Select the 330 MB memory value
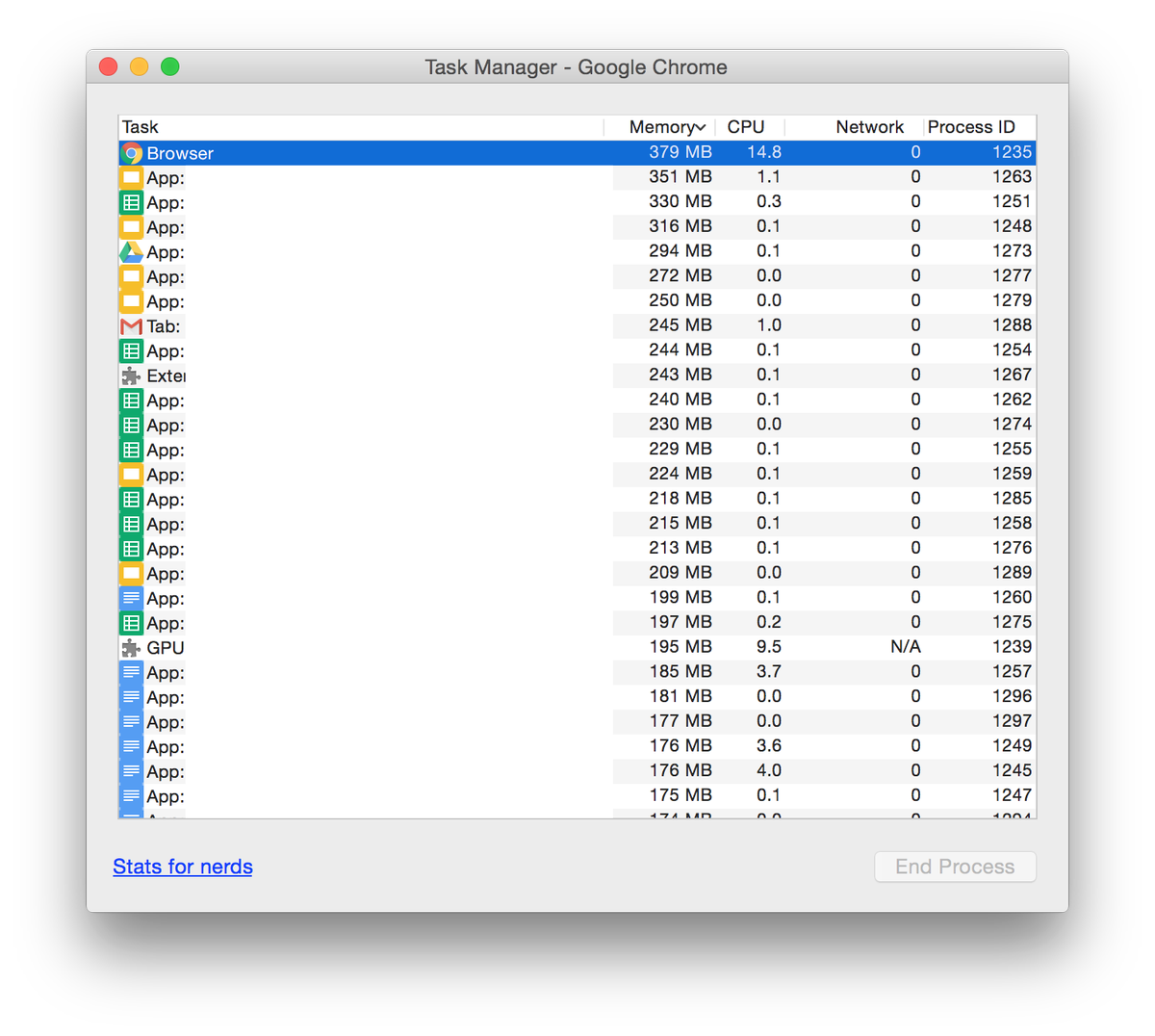Viewport: 1155px width, 1036px height. coord(680,201)
